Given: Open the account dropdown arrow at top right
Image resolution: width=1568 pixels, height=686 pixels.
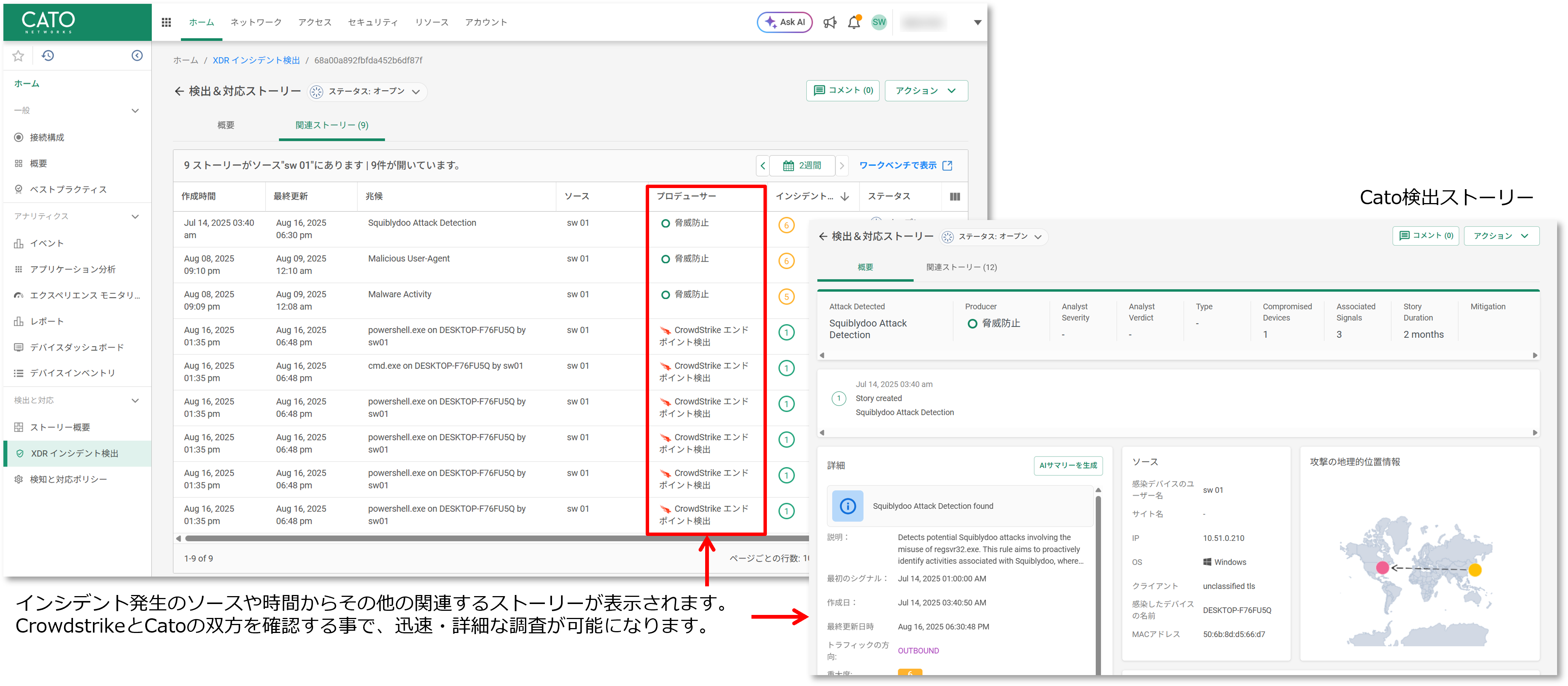Looking at the screenshot, I should click(978, 23).
